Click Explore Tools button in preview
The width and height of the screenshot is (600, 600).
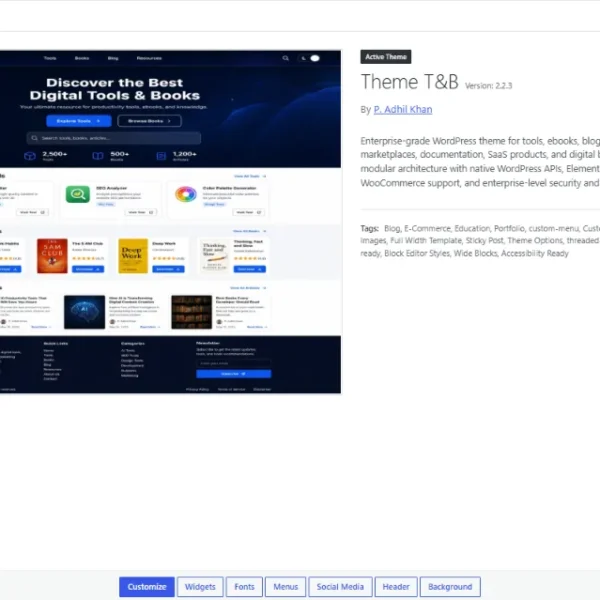pos(79,121)
